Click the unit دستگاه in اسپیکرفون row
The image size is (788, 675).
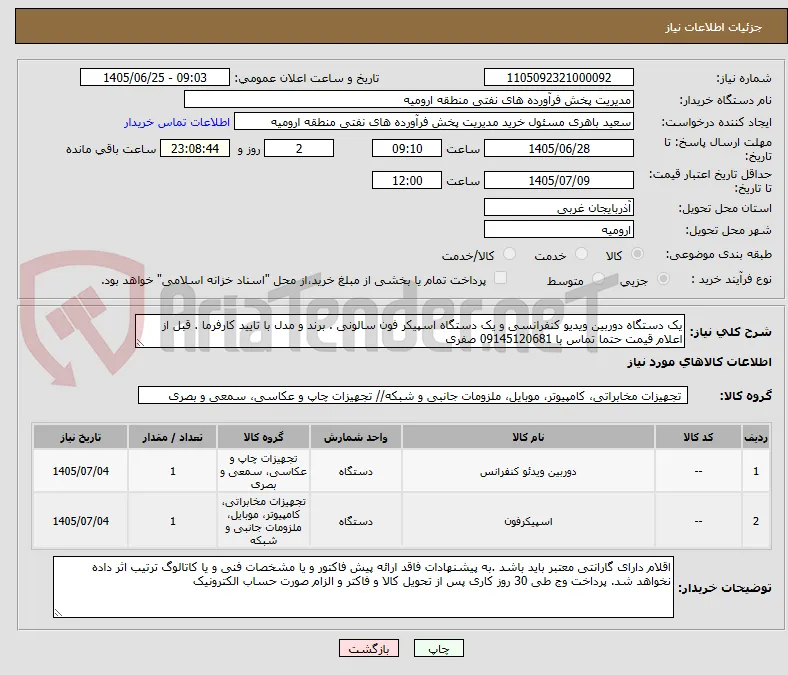tap(356, 521)
